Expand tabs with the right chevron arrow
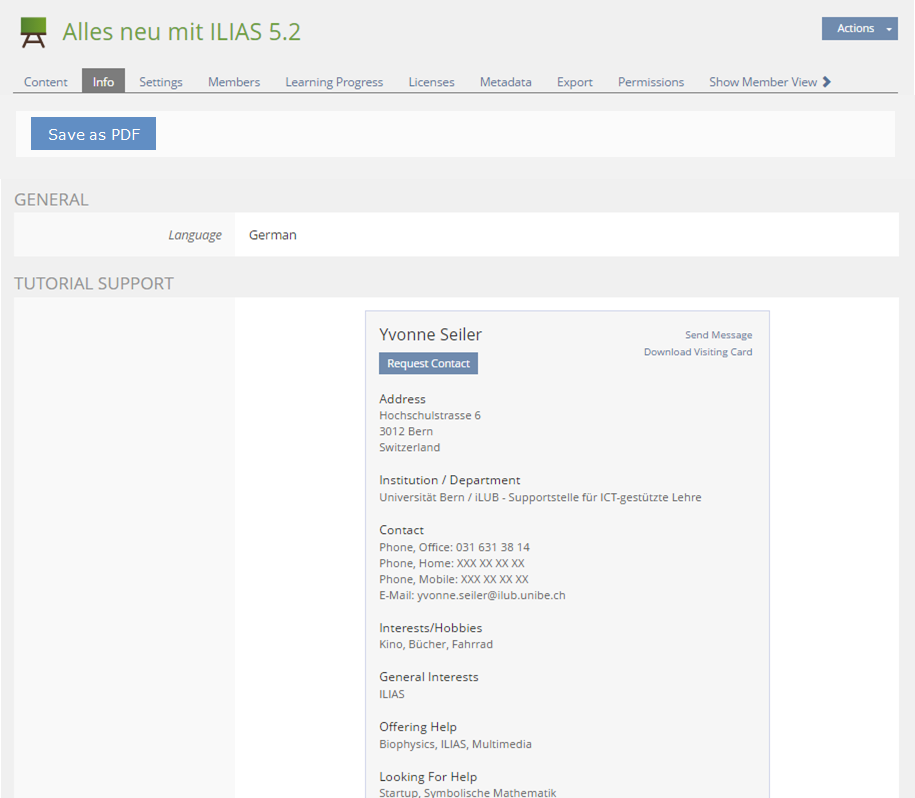 tap(827, 82)
